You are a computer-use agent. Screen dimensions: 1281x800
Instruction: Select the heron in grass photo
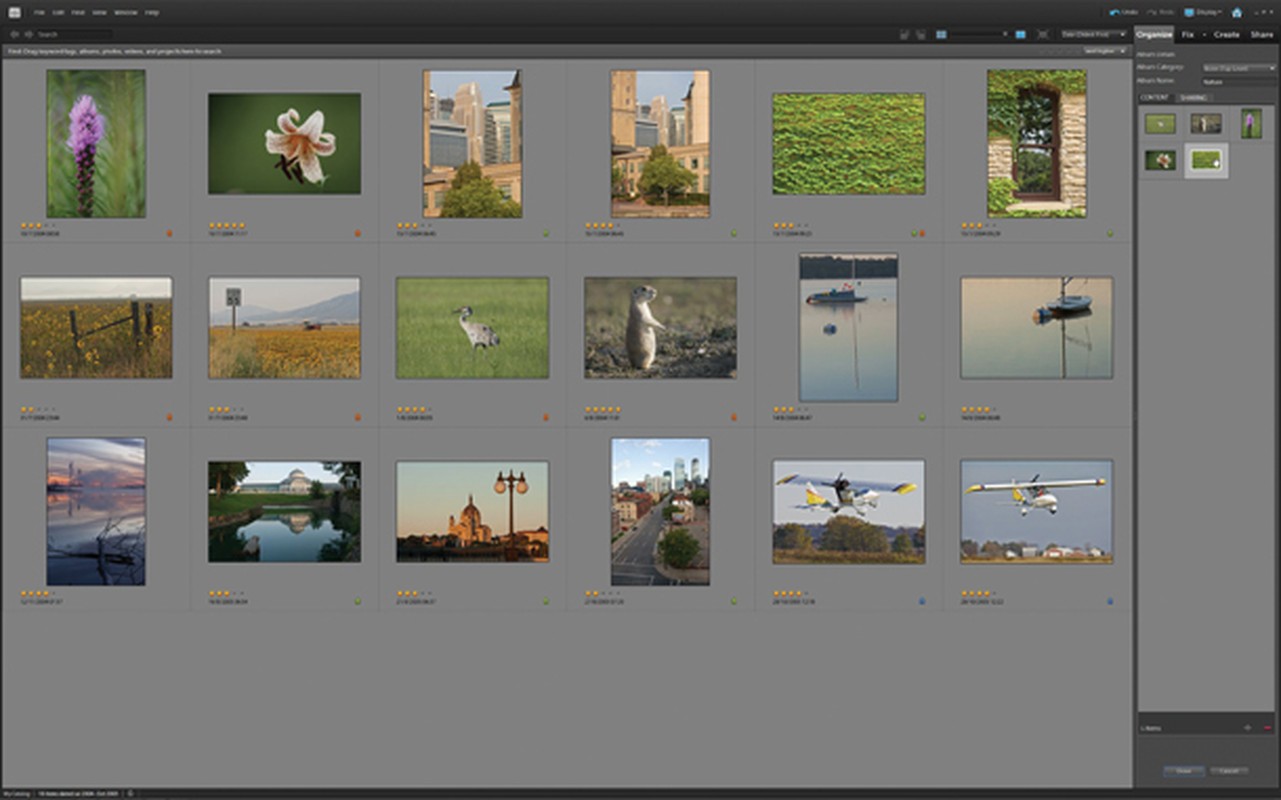coord(472,328)
